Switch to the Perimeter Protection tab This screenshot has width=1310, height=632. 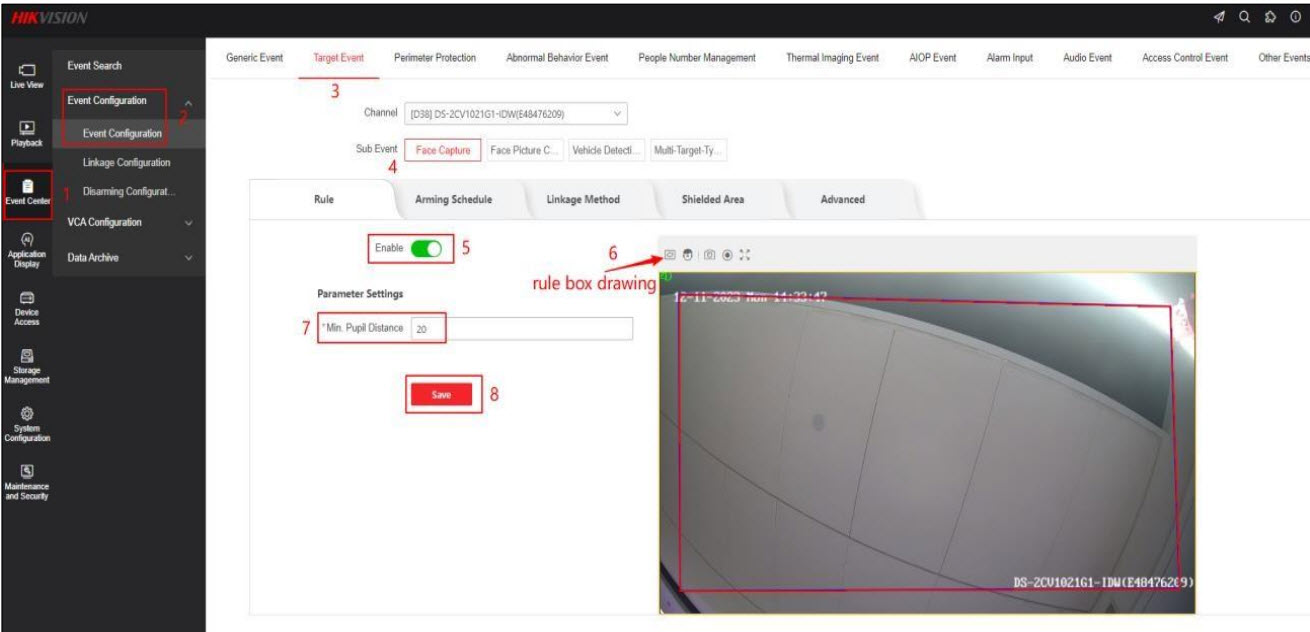(x=434, y=58)
